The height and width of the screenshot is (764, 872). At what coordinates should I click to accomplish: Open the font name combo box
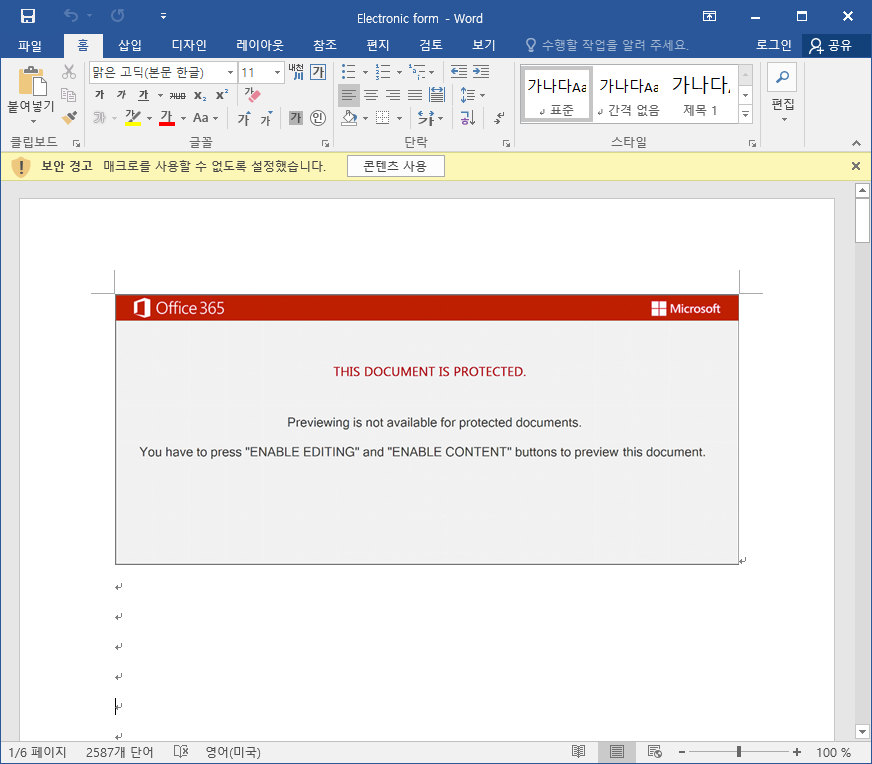click(162, 73)
